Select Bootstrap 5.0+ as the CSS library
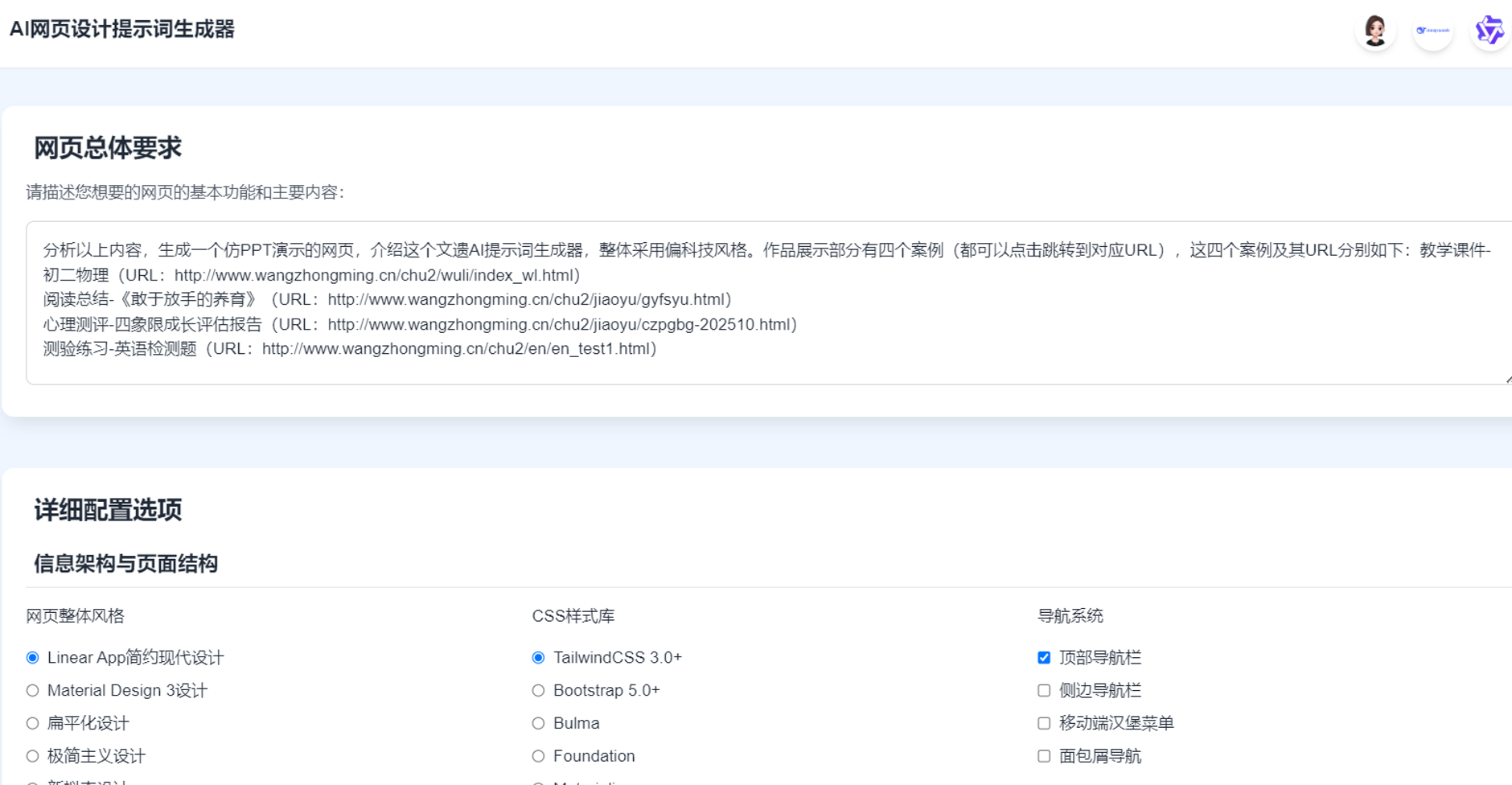 pyautogui.click(x=538, y=690)
